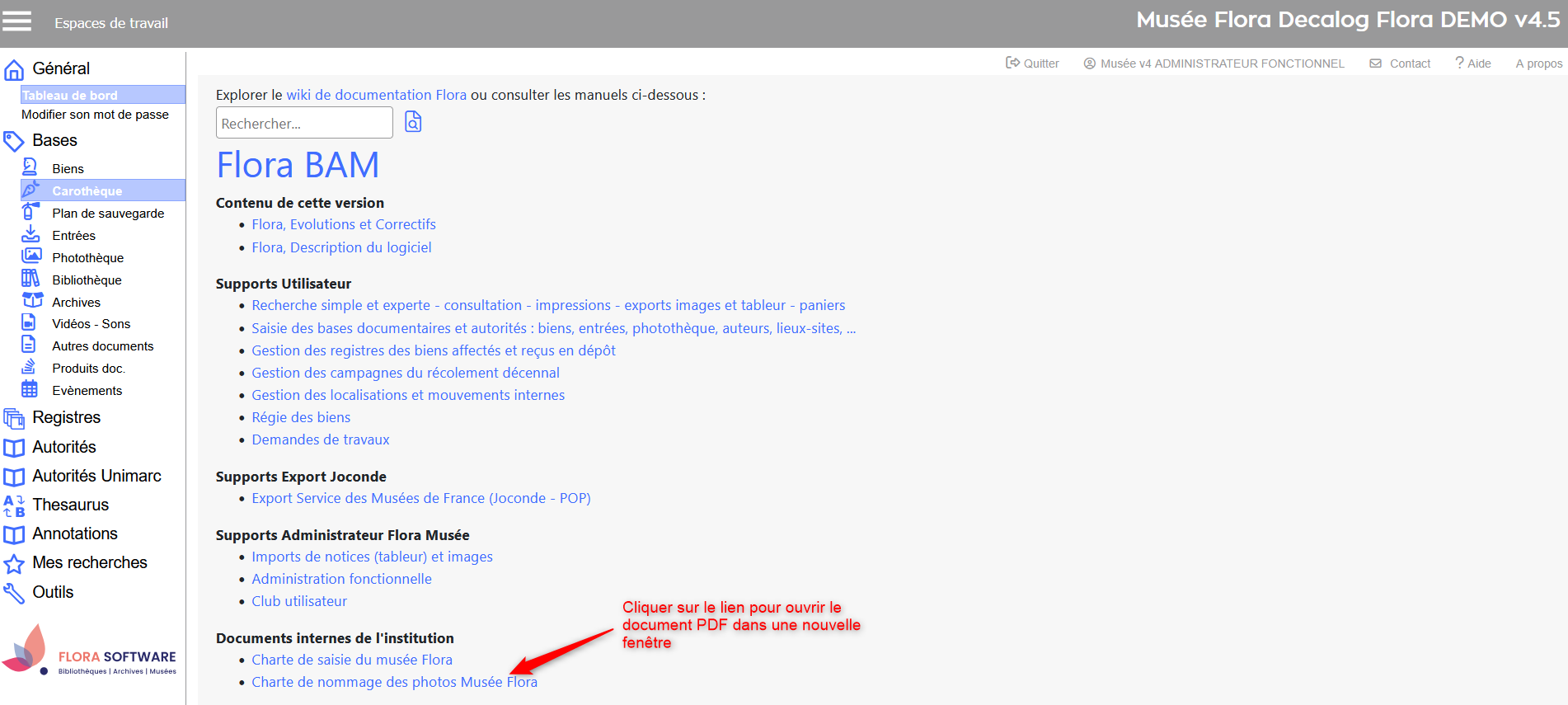Click into the Rechercher search field

coord(303,124)
